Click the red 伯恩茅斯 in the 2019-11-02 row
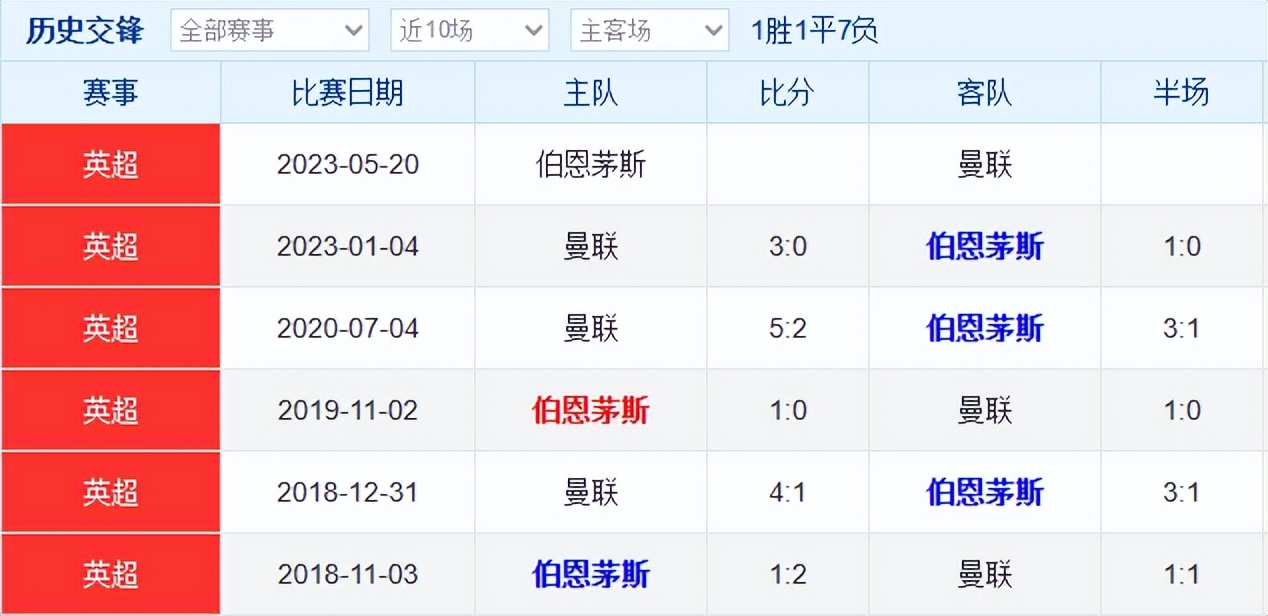This screenshot has width=1268, height=616. (590, 410)
